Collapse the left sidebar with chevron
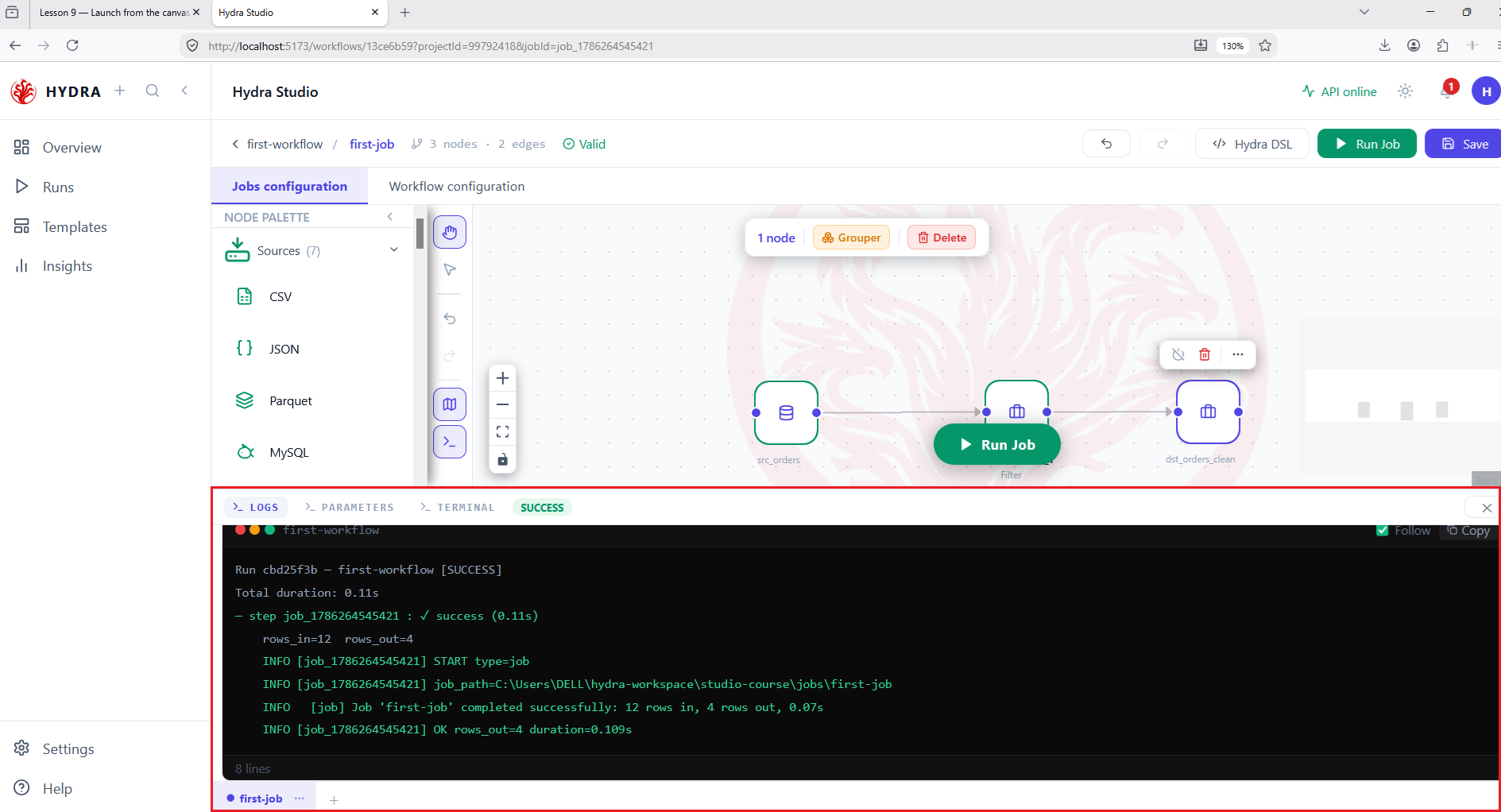This screenshot has height=812, width=1501. click(184, 91)
